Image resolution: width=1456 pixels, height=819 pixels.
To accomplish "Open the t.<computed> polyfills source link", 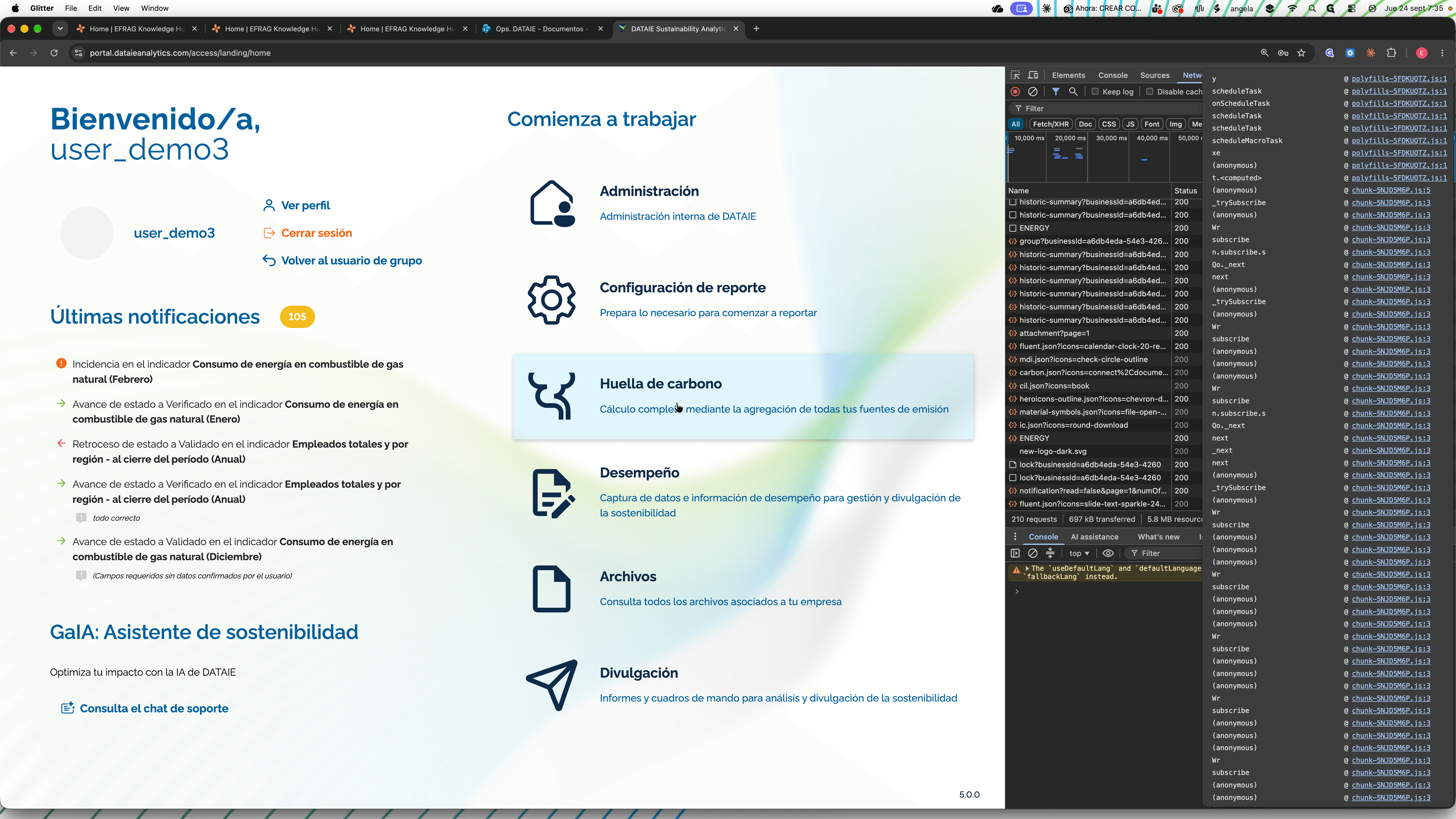I will tap(1399, 178).
